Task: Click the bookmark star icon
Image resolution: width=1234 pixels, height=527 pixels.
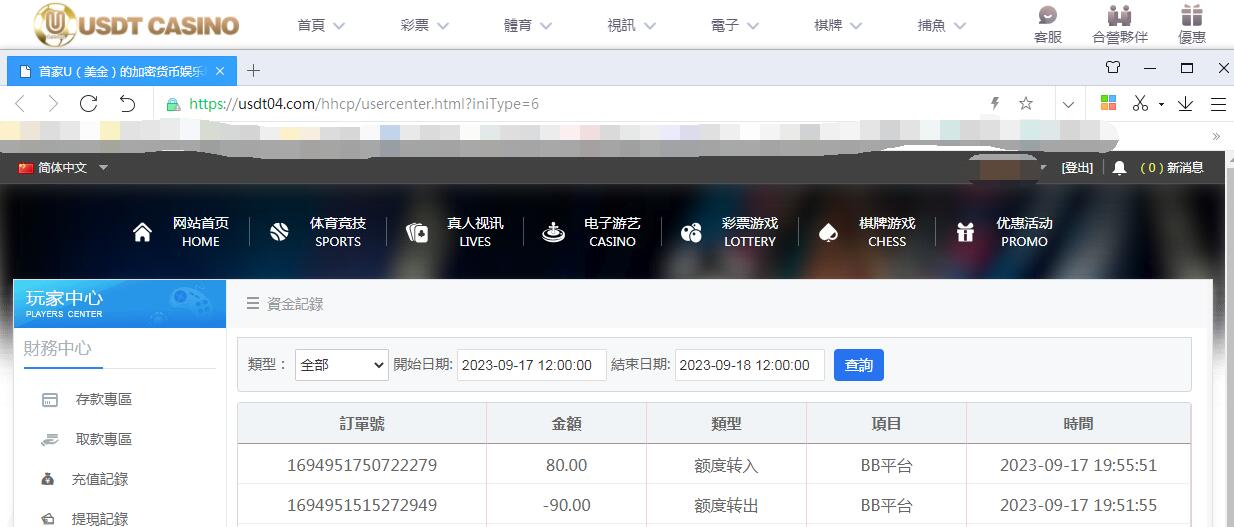Action: [x=1025, y=103]
